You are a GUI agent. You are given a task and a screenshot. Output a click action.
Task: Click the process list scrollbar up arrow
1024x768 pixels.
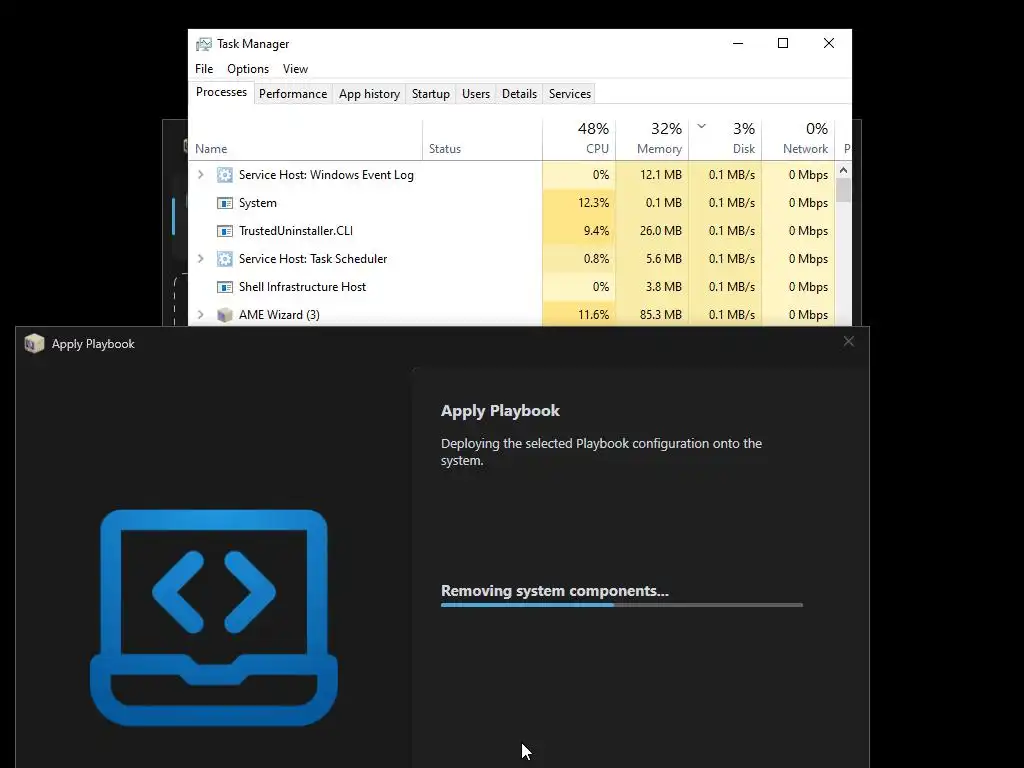pos(843,170)
